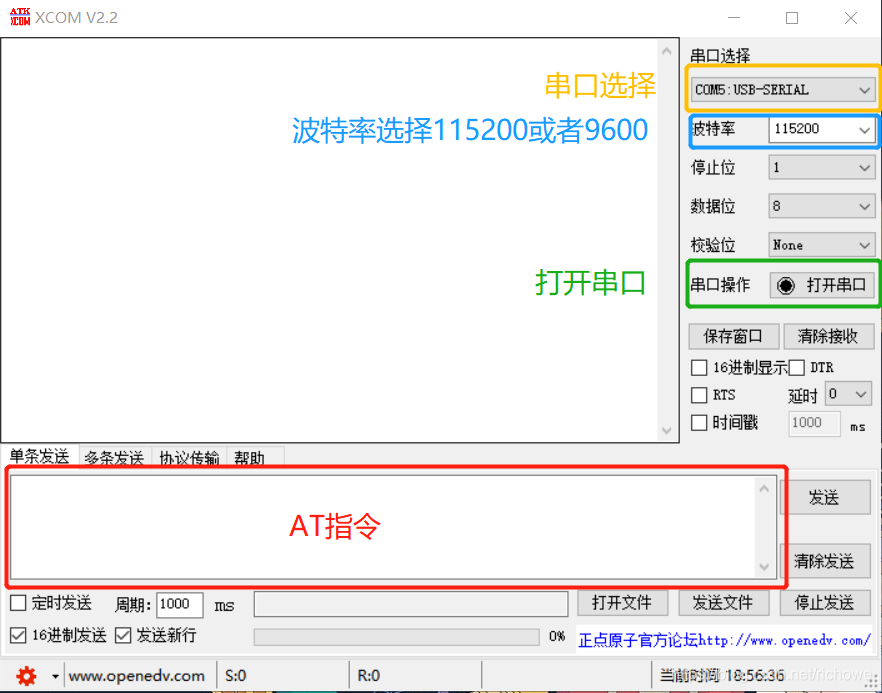Enable the 时间戳 checkbox
882x693 pixels.
tap(699, 422)
